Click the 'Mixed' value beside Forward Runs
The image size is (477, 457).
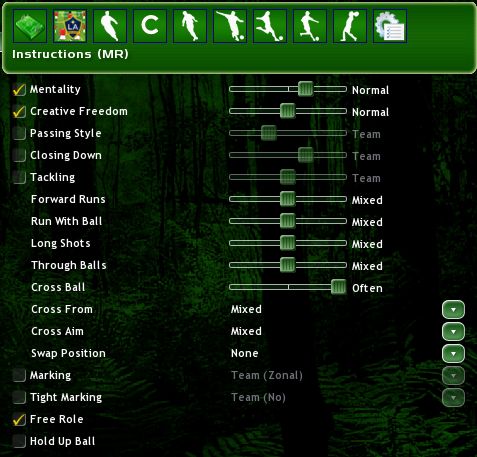point(367,200)
